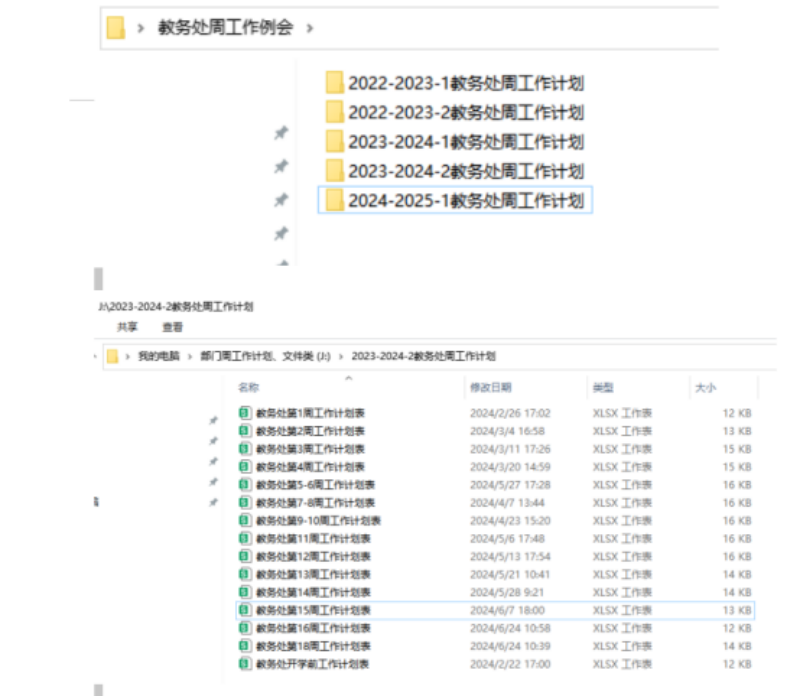This screenshot has width=800, height=696.
Task: Click Excel icon of 教务处开学前工作计划表
Action: [245, 664]
